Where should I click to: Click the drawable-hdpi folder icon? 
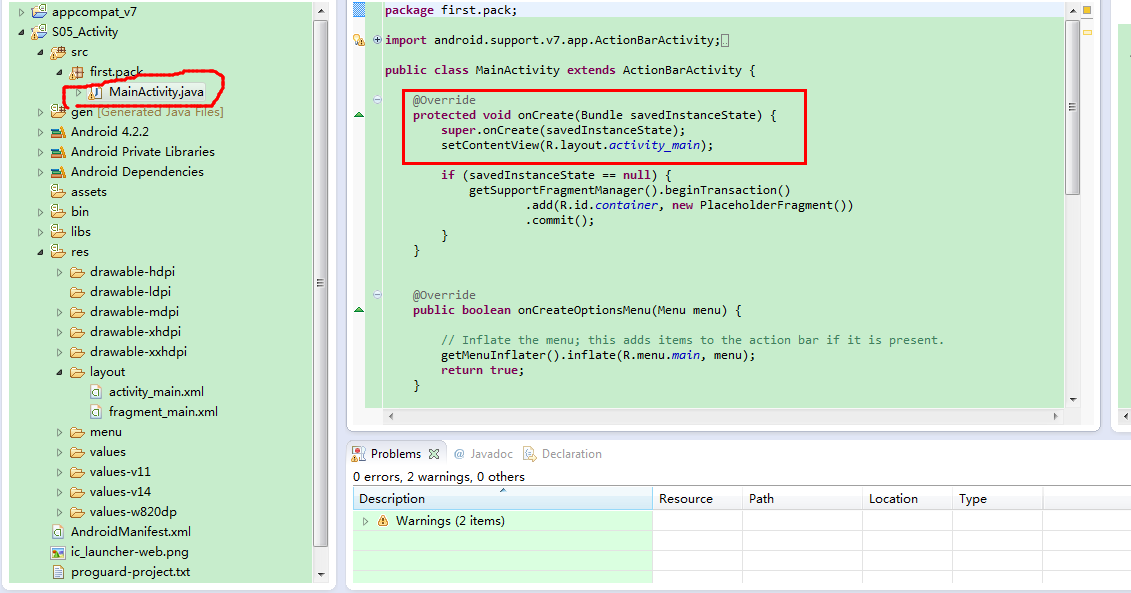[x=77, y=272]
